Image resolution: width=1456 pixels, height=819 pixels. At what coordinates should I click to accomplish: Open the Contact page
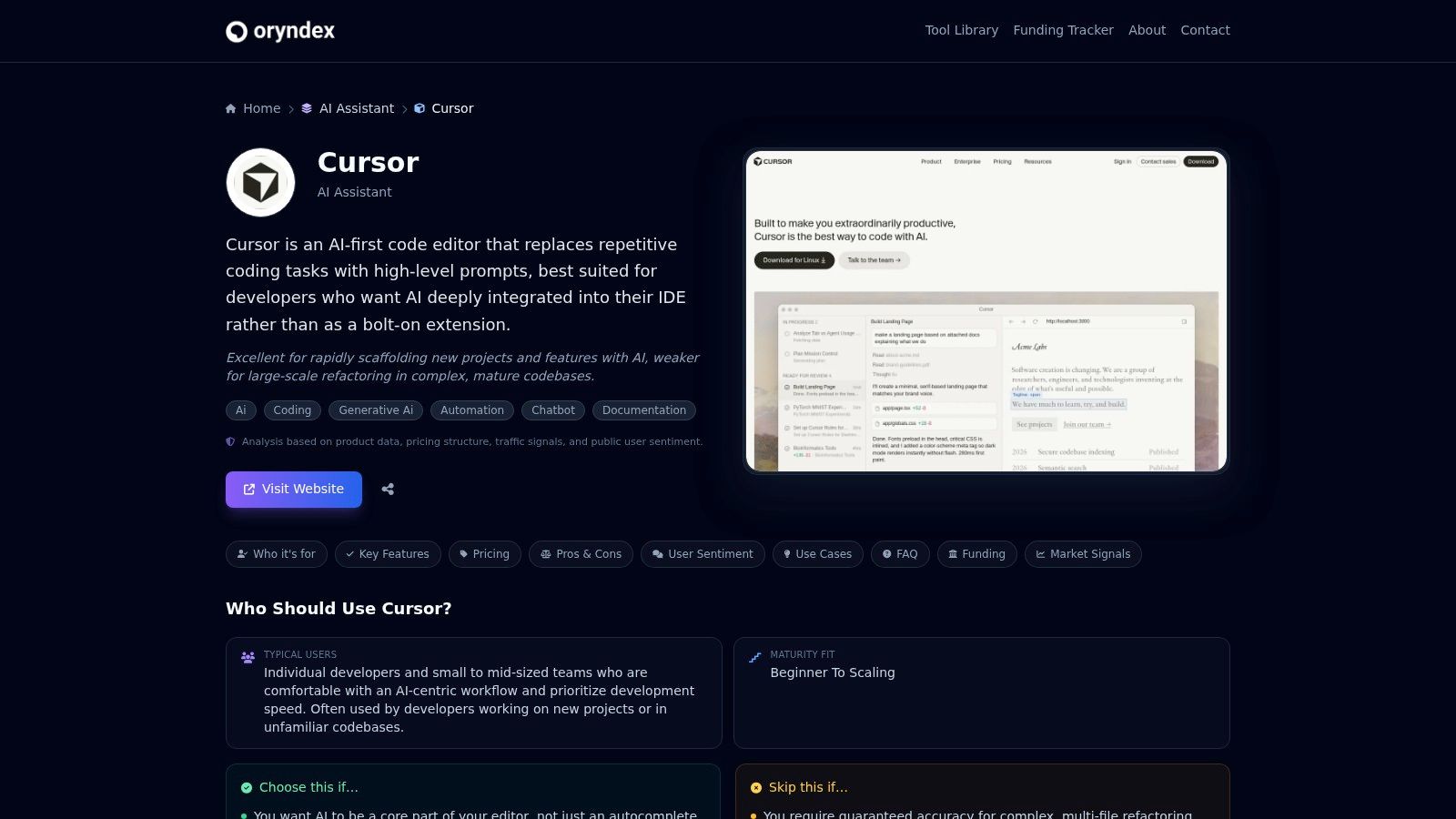tap(1205, 30)
